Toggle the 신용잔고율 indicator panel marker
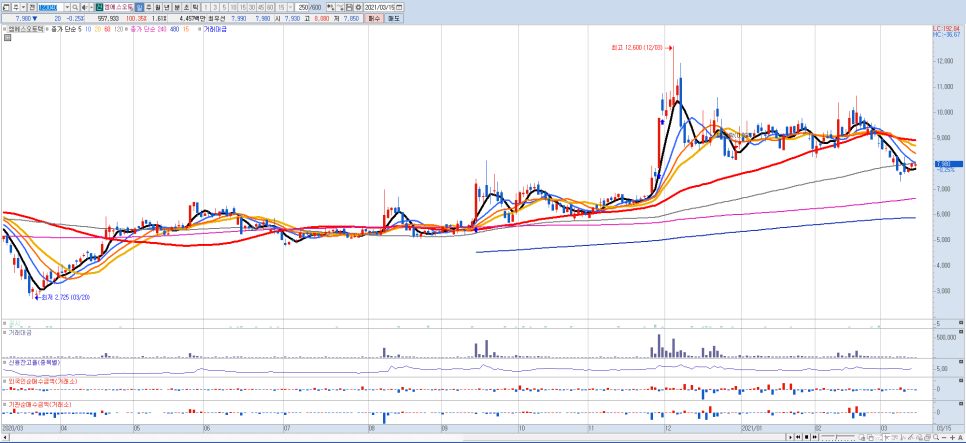The height and width of the screenshot is (443, 966). point(4,361)
